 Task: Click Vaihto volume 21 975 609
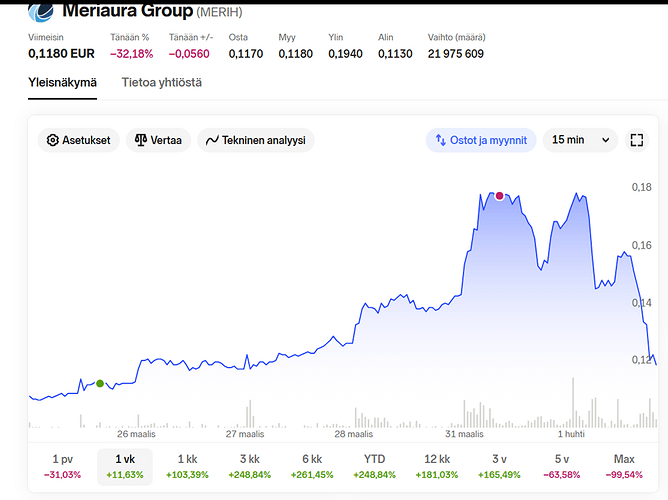point(456,54)
